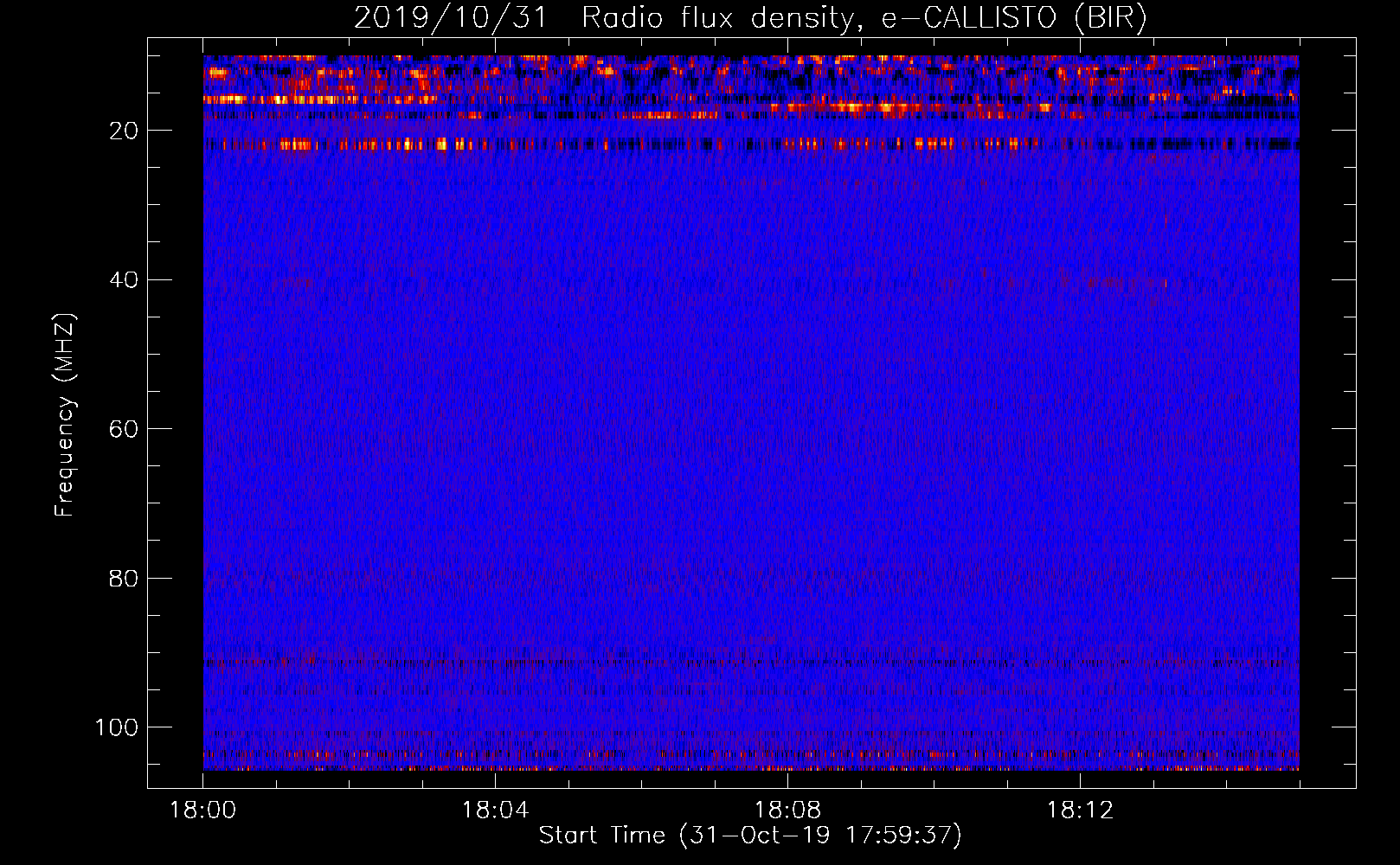Click the '18:08' time tick label
The height and width of the screenshot is (865, 1400).
[787, 811]
